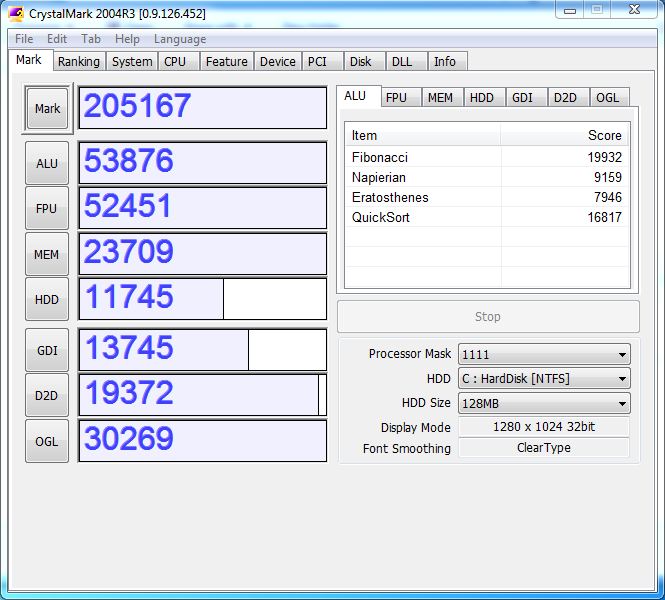Open the Language menu
The width and height of the screenshot is (665, 600).
point(180,39)
